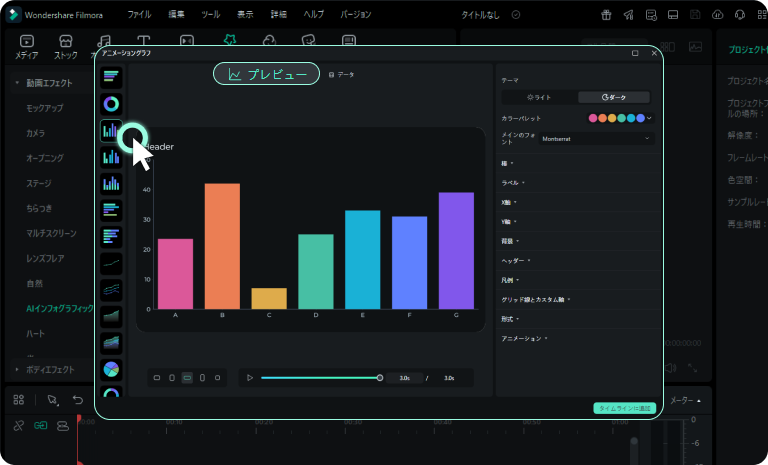Image resolution: width=768 pixels, height=465 pixels.
Task: Open the color palette swatches
Action: pyautogui.click(x=620, y=118)
